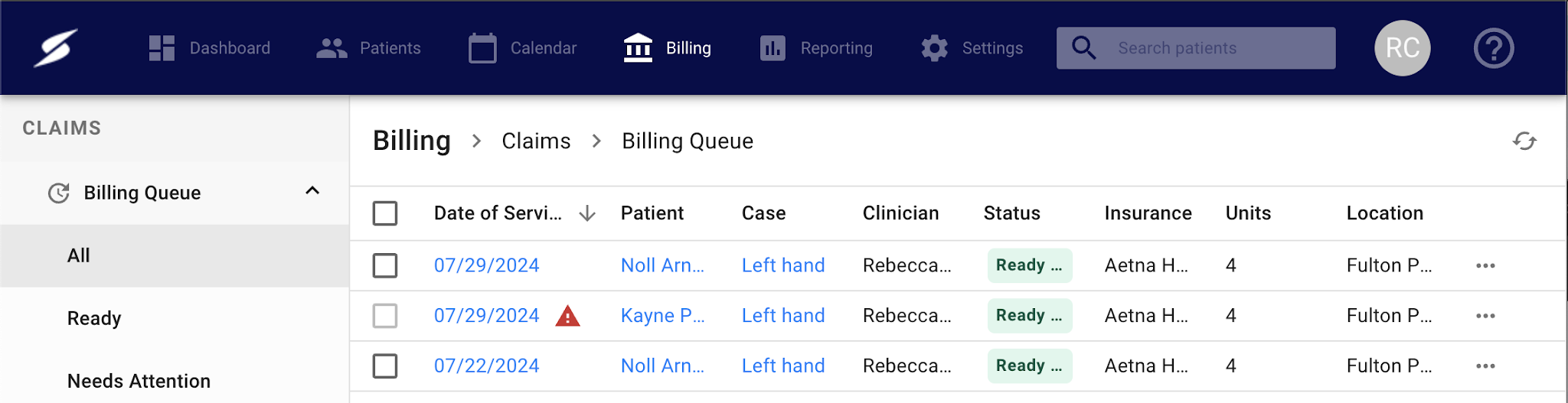Click the Reporting chart icon

click(773, 48)
